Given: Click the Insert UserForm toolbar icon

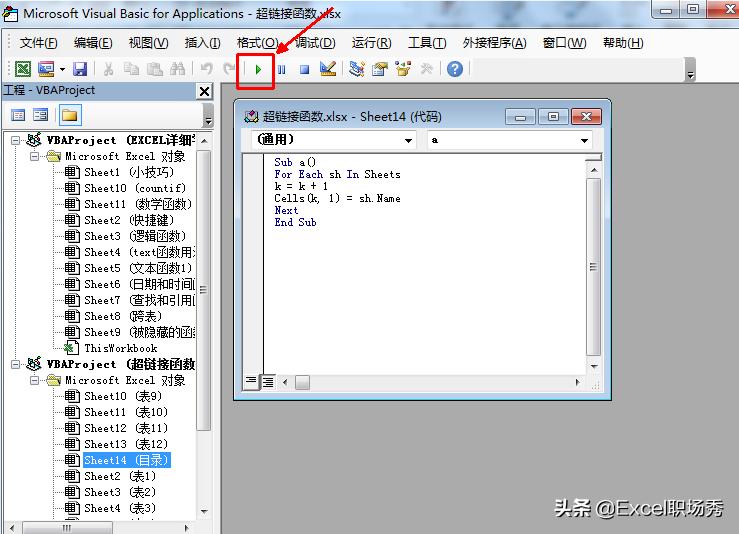Looking at the screenshot, I should pyautogui.click(x=46, y=69).
